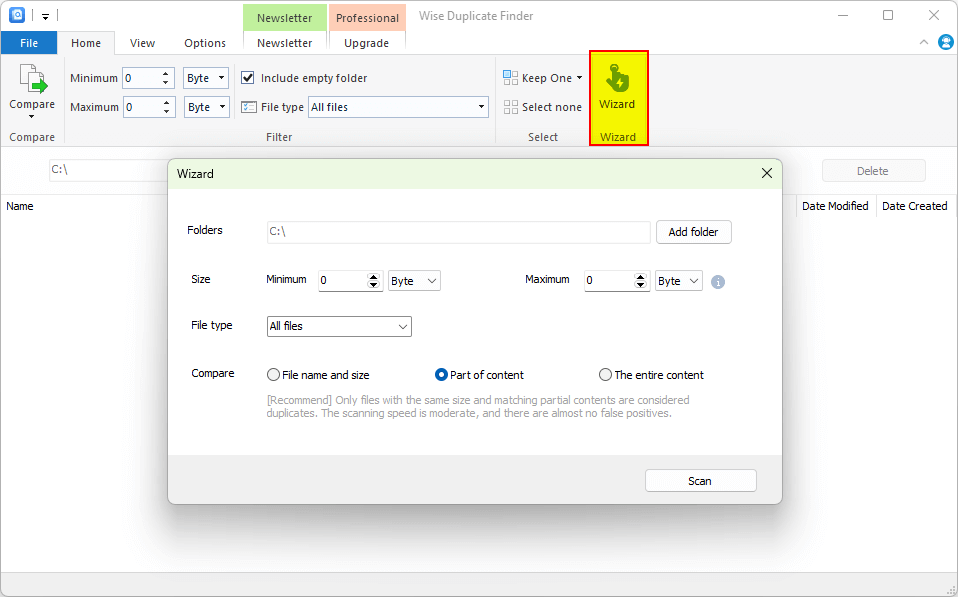Click the ribbon Minimum size input field
Viewport: 958px width, 597px height.
click(x=141, y=78)
